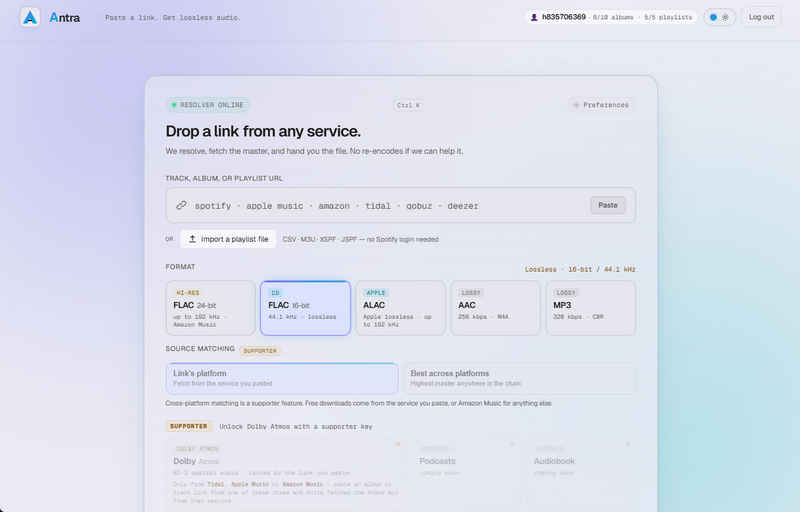Click 'Drop a link from any service.' heading
Screen dimensions: 800x512
tap(263, 131)
